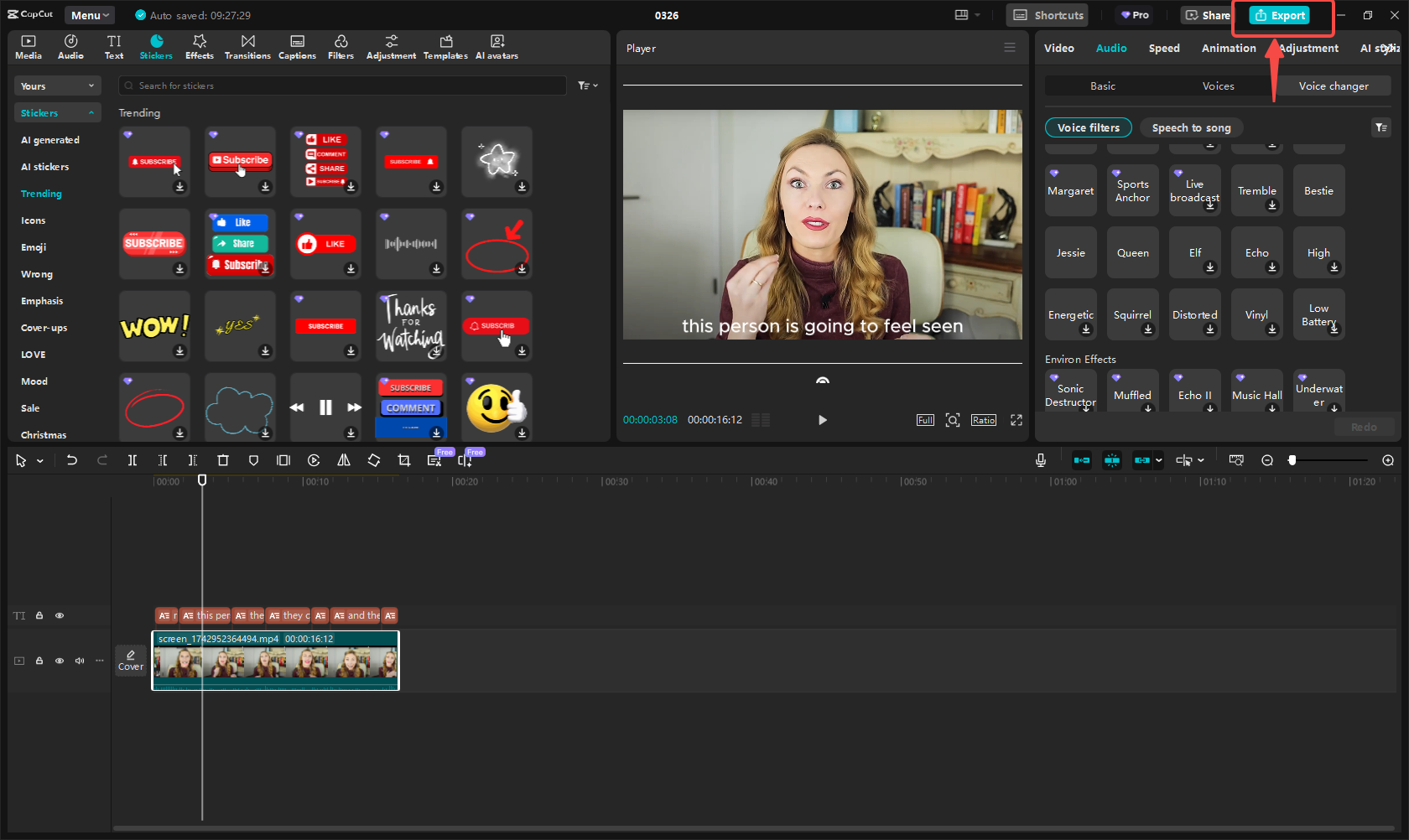
Task: Hide the caption track with eye icon
Action: click(60, 615)
